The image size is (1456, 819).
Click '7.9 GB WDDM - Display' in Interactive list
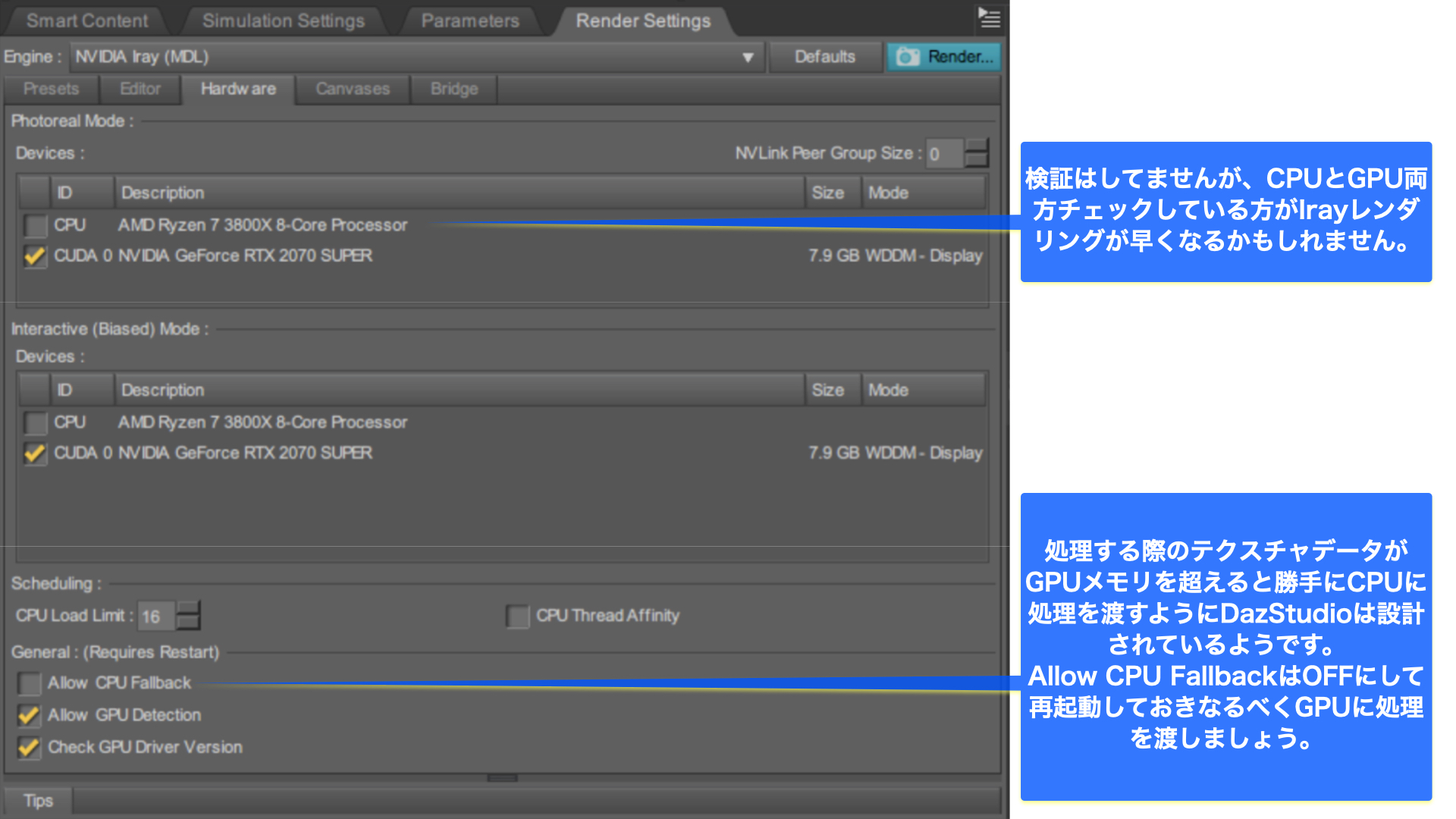click(895, 453)
